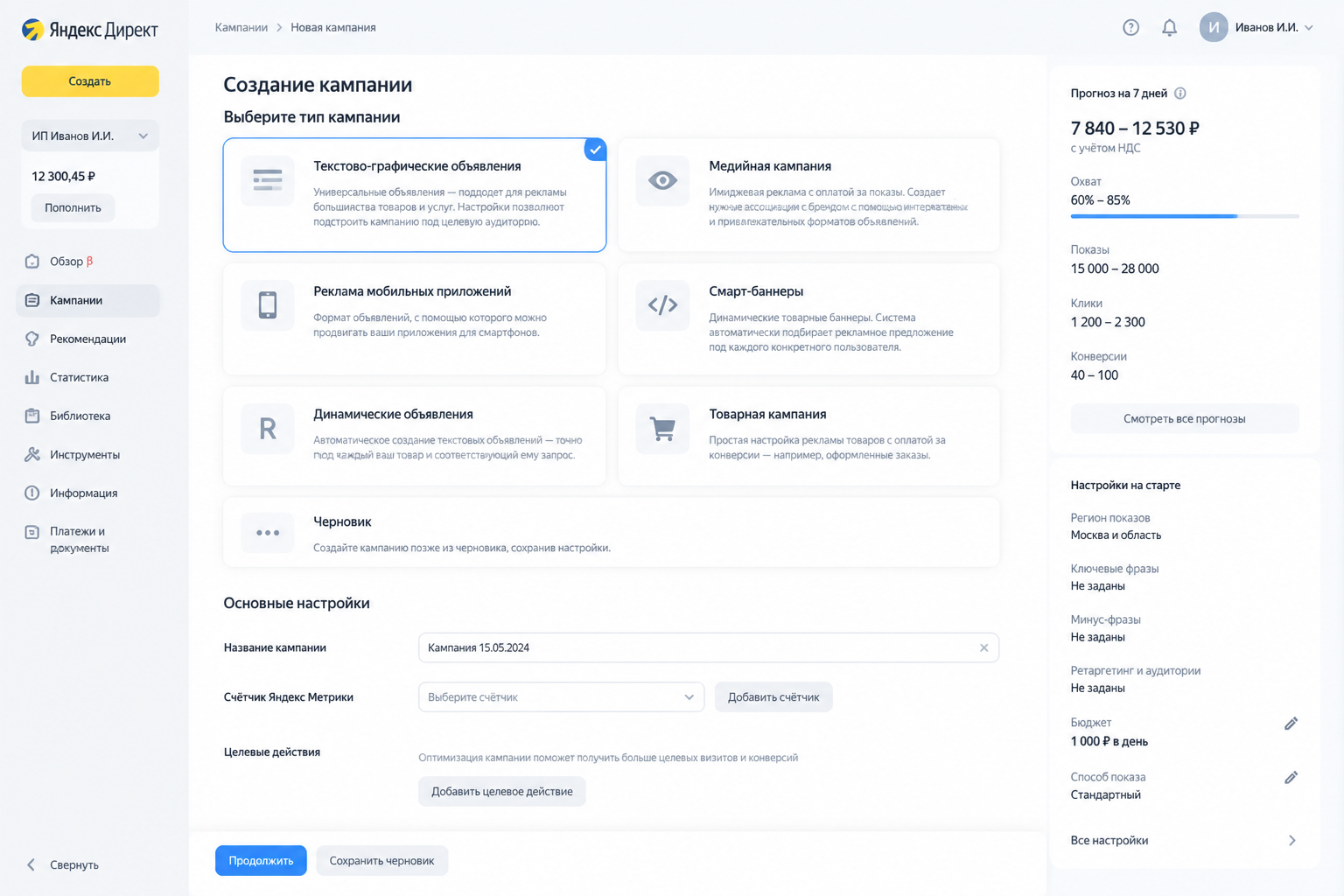
Task: Click Сохранить черновик button
Action: [381, 861]
